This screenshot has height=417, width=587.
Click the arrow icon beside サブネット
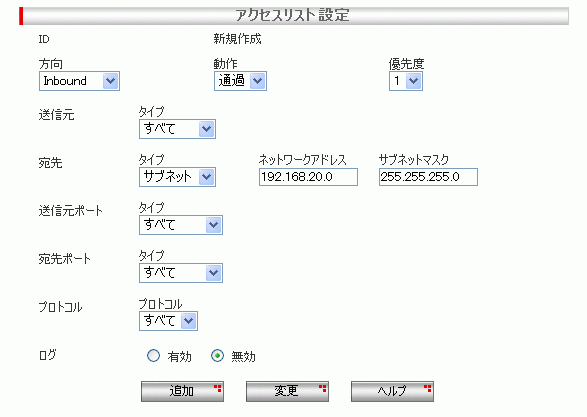pyautogui.click(x=206, y=177)
